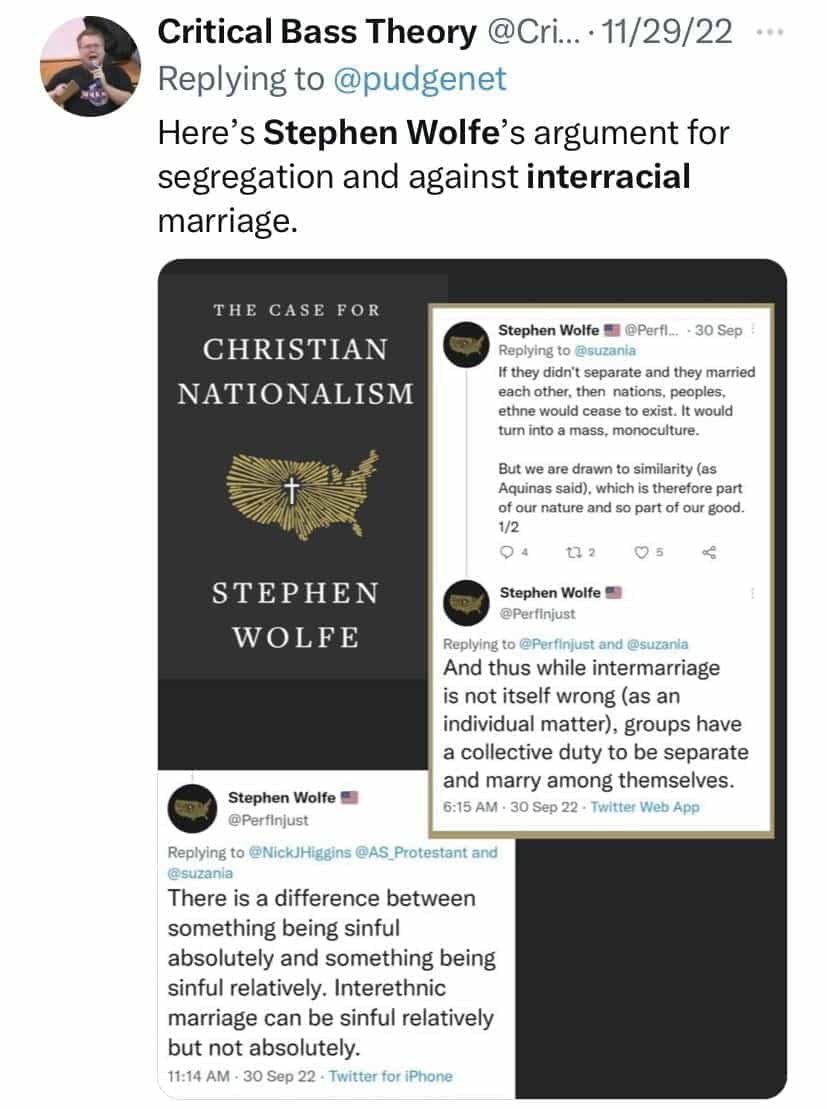The width and height of the screenshot is (827, 1109).
Task: Click the share icon beside the like count
Action: click(710, 551)
